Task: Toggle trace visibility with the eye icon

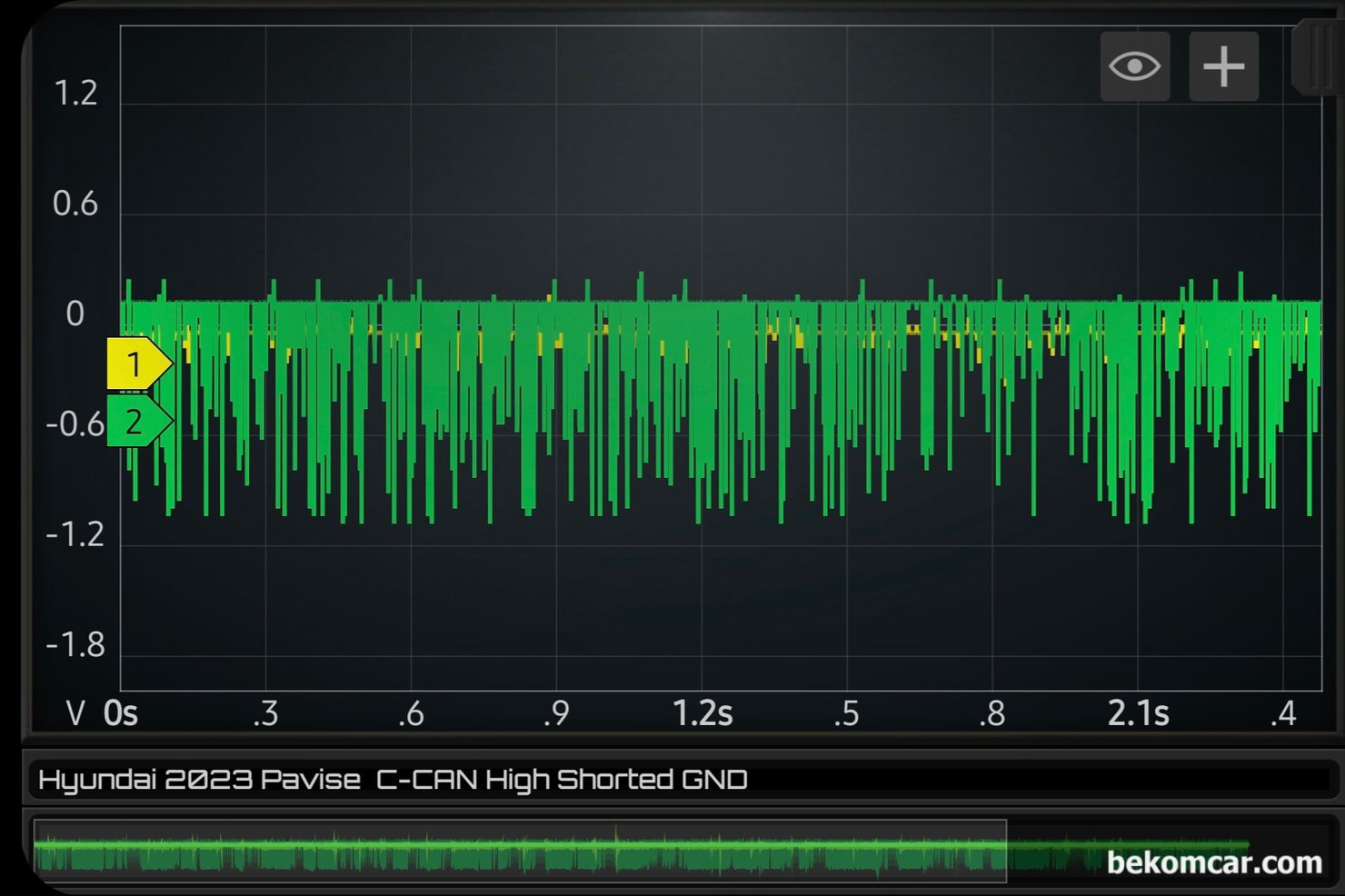Action: pos(1134,66)
